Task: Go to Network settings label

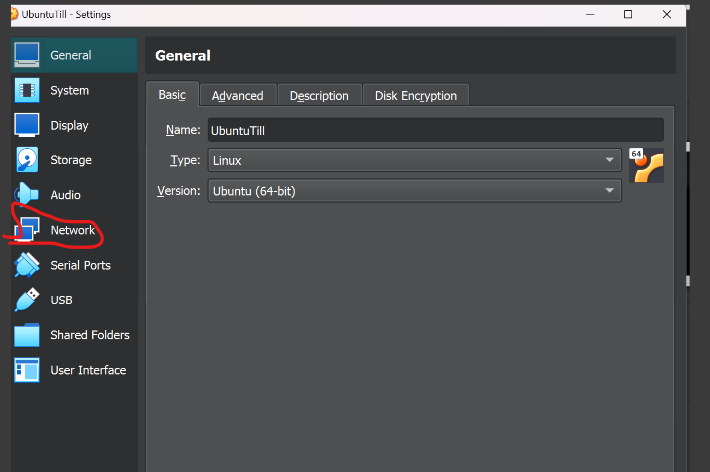Action: click(72, 230)
